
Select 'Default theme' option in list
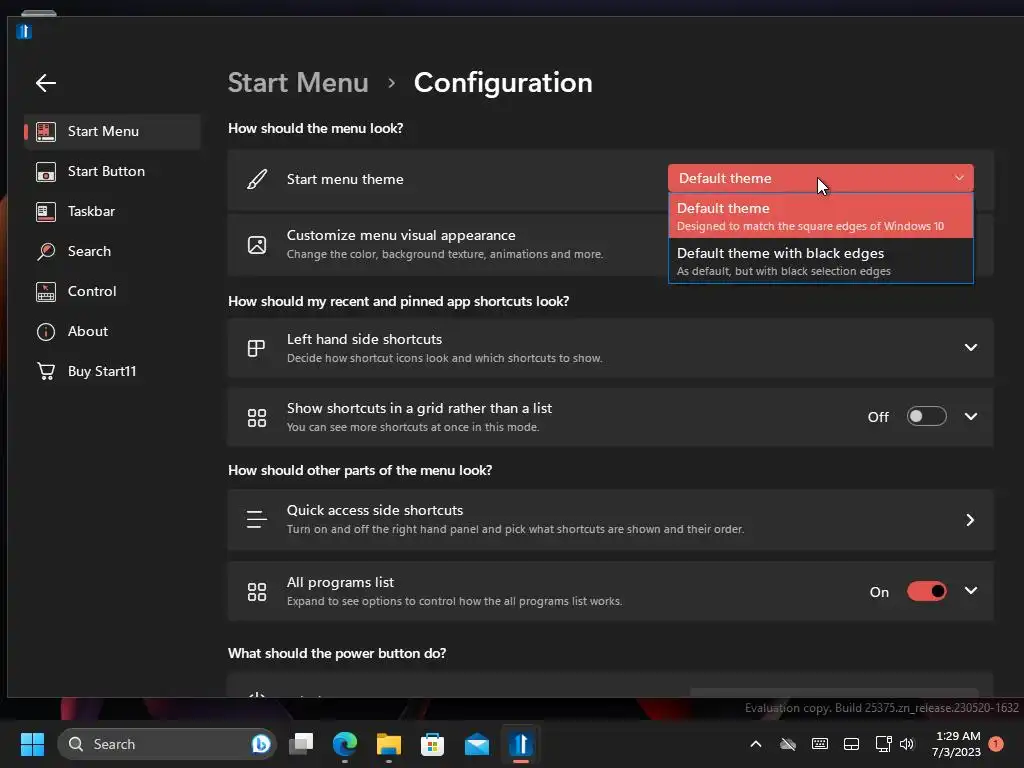click(820, 216)
